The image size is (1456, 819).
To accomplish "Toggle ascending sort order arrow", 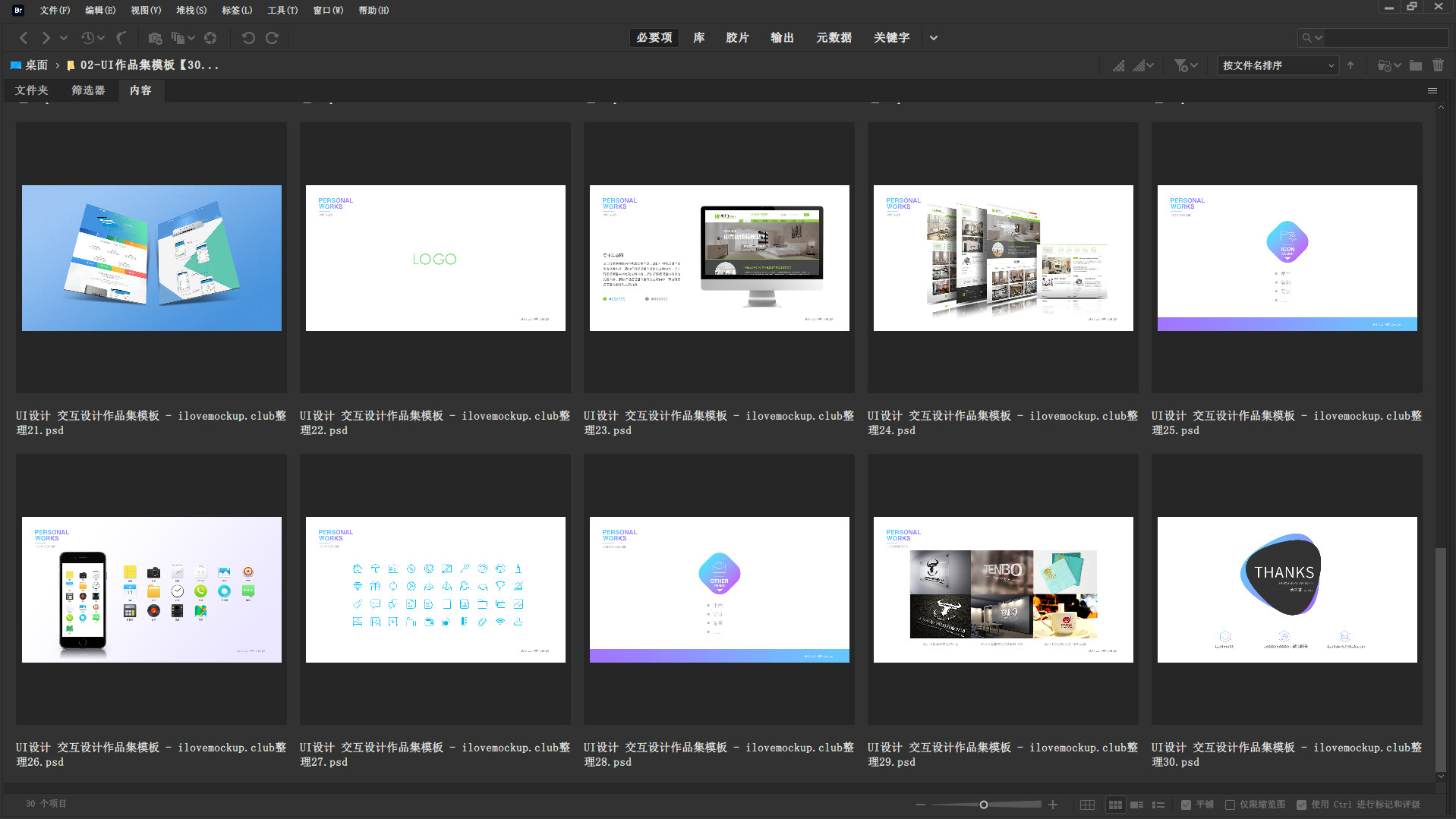I will tap(1350, 66).
